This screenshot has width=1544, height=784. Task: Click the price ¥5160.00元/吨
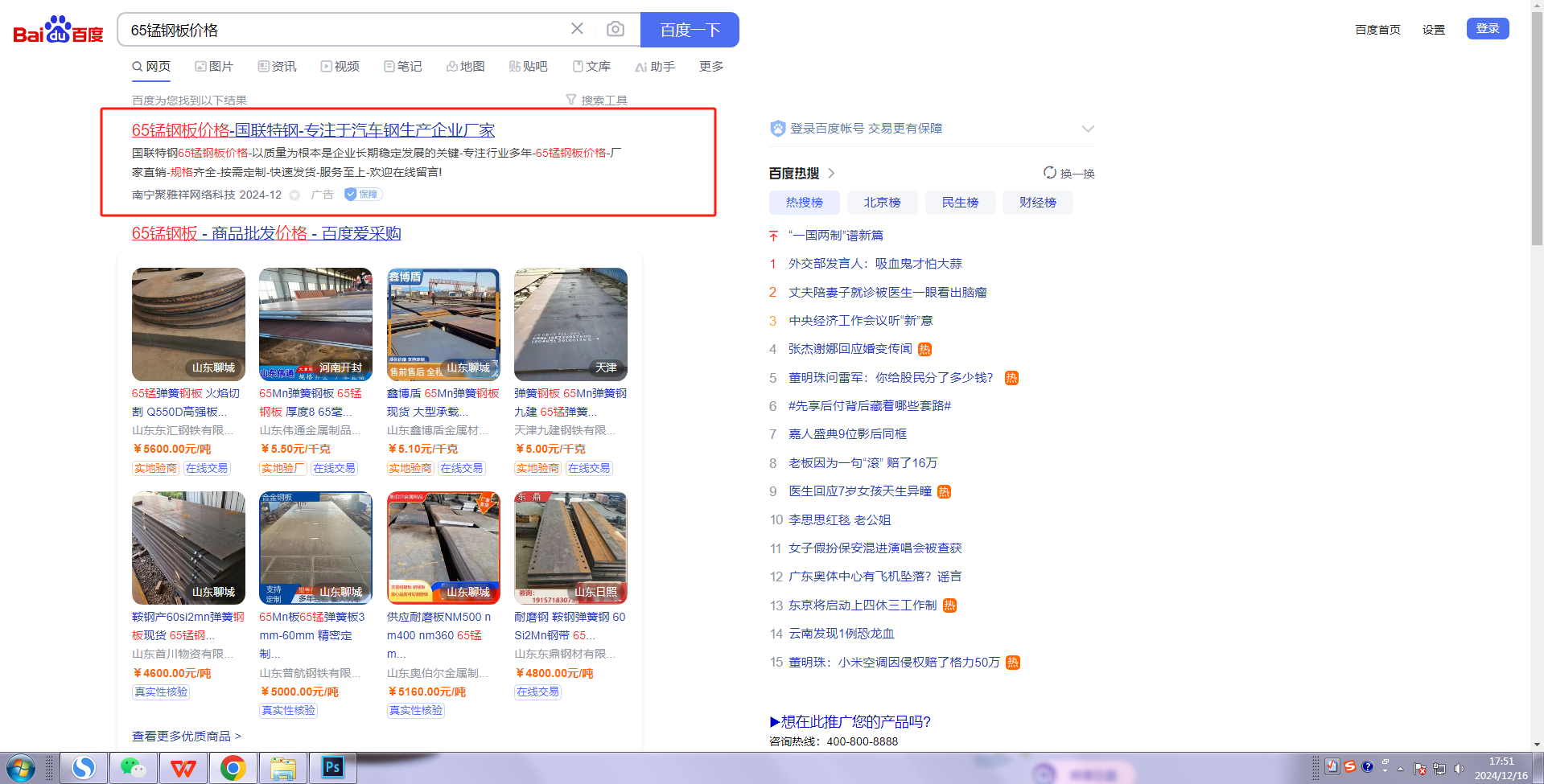tap(426, 692)
